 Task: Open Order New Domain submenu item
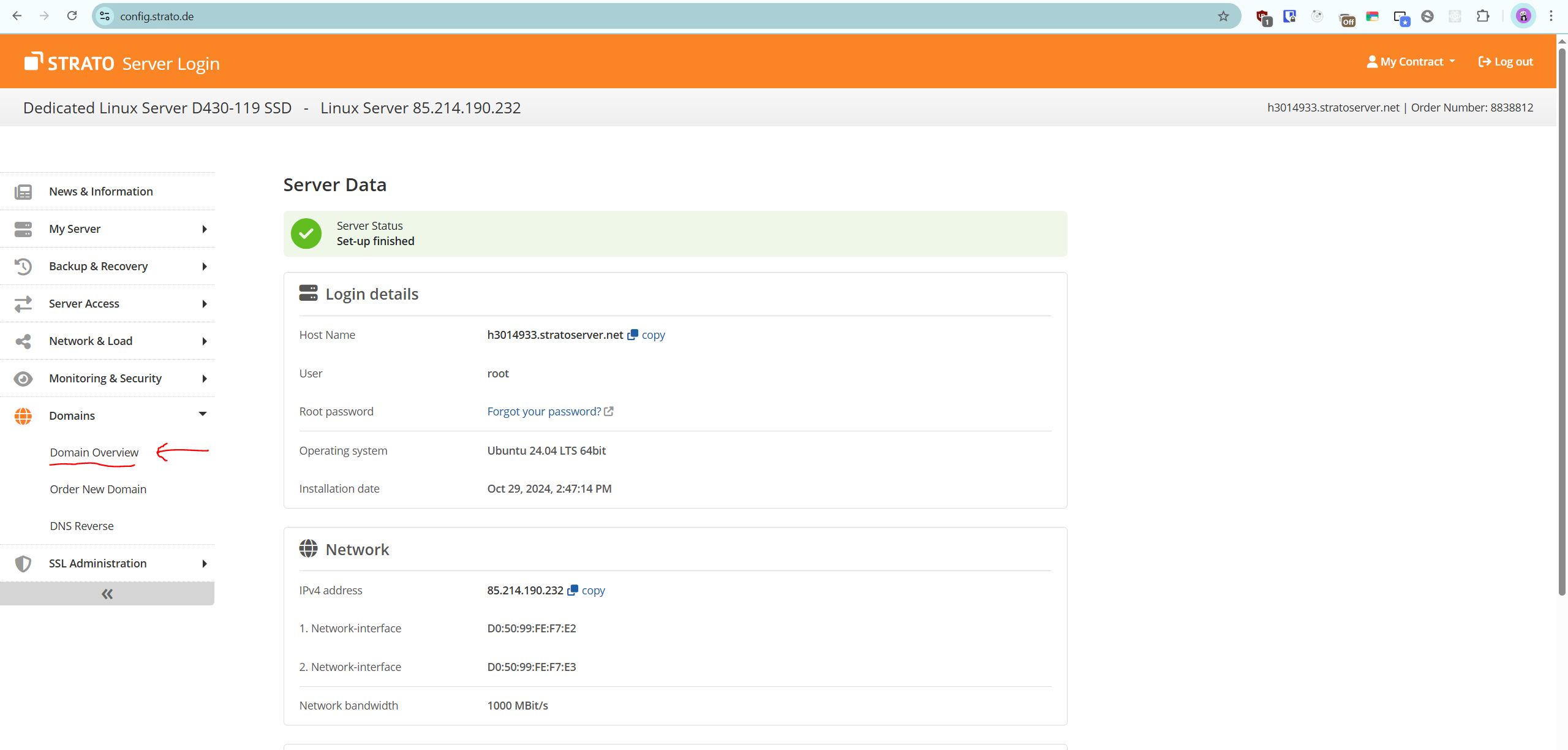pos(98,490)
